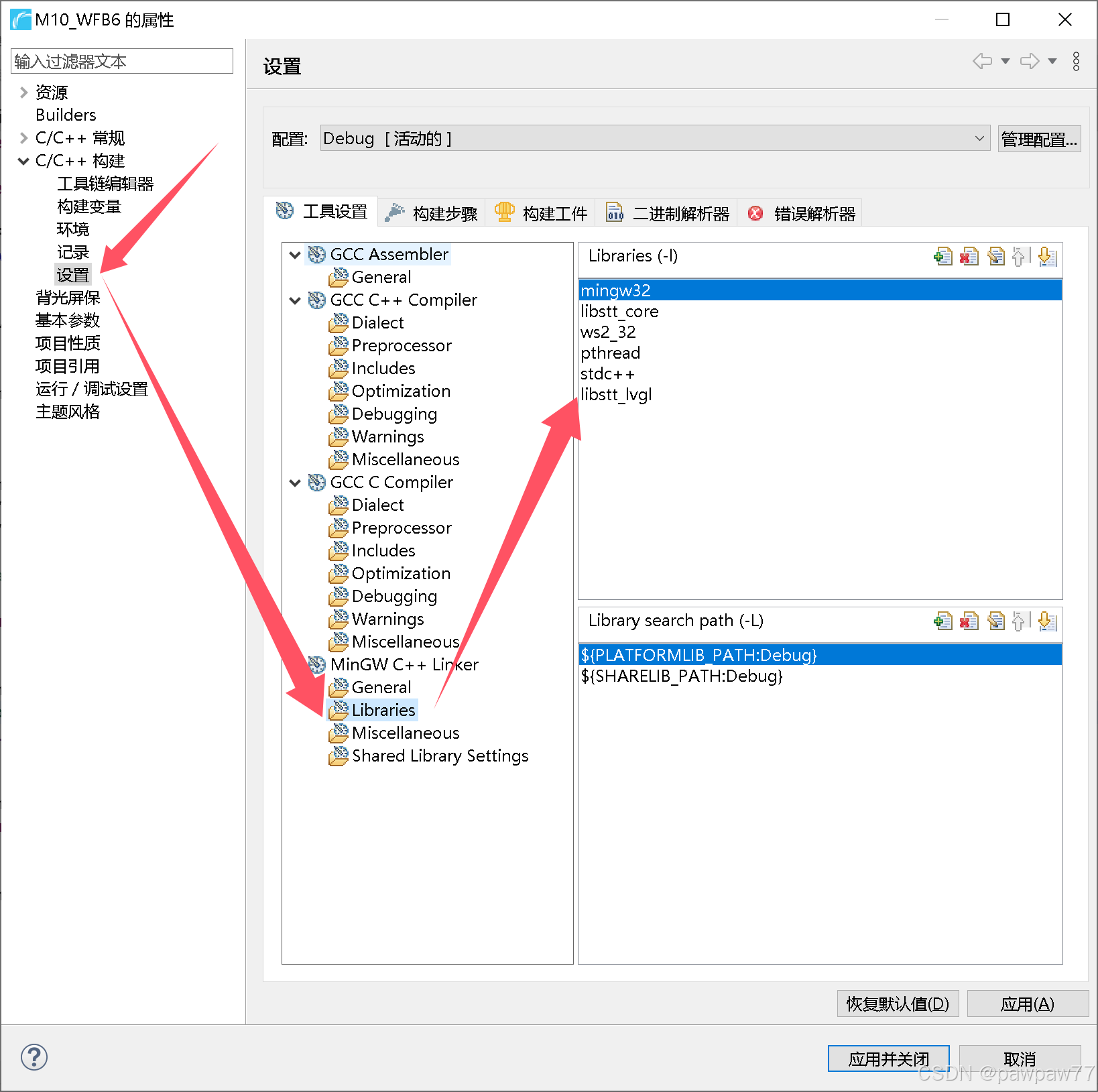The image size is (1098, 1092).
Task: Open the View Menu three-dot icon
Action: point(1076,62)
